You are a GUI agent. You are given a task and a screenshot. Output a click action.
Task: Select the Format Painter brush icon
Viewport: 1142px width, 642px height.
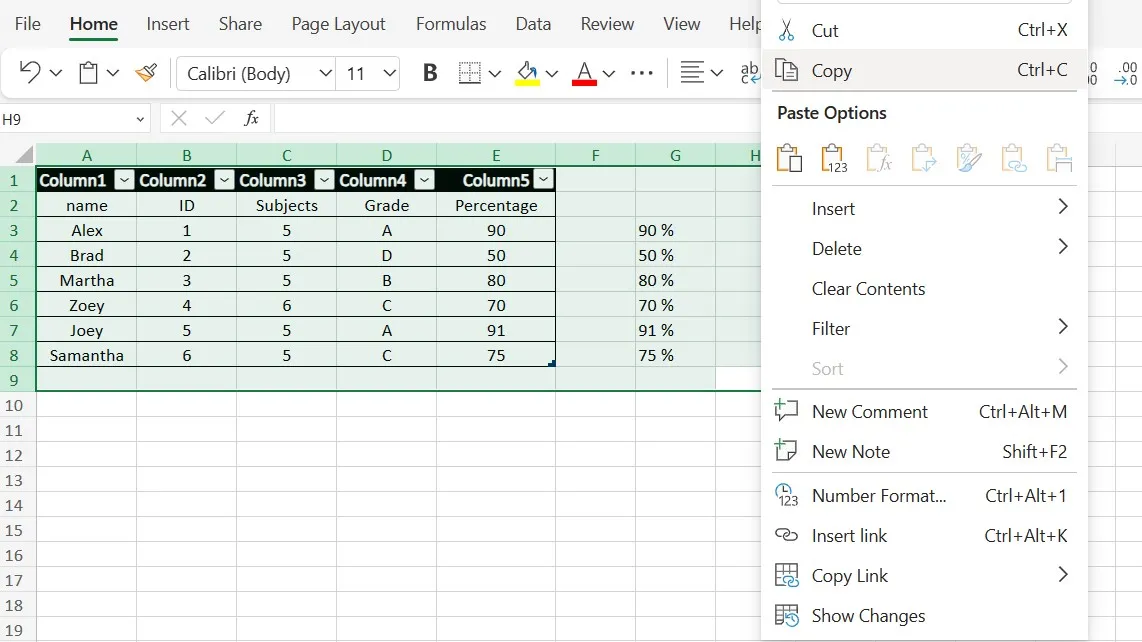tap(146, 72)
